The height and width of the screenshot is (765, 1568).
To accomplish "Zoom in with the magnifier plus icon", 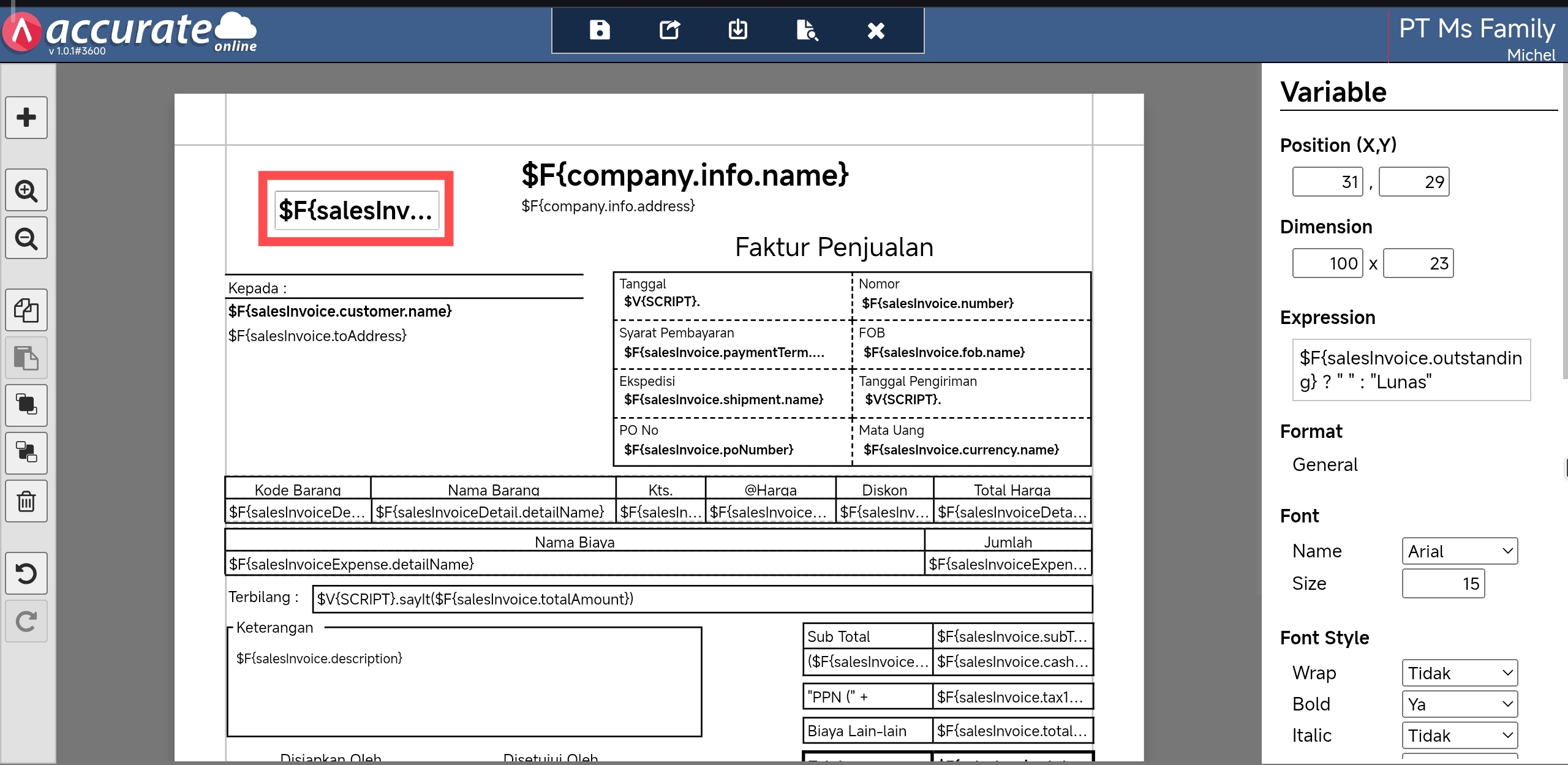I will pos(26,190).
